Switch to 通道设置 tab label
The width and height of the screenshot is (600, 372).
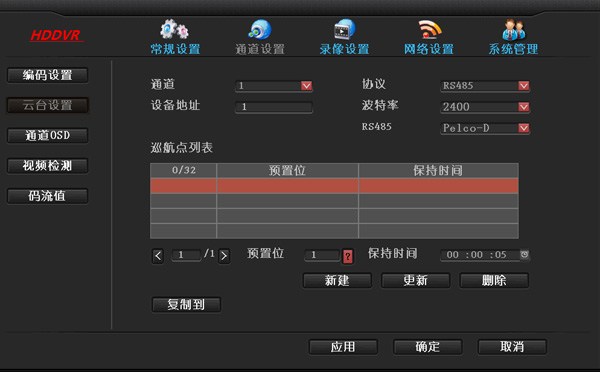260,49
